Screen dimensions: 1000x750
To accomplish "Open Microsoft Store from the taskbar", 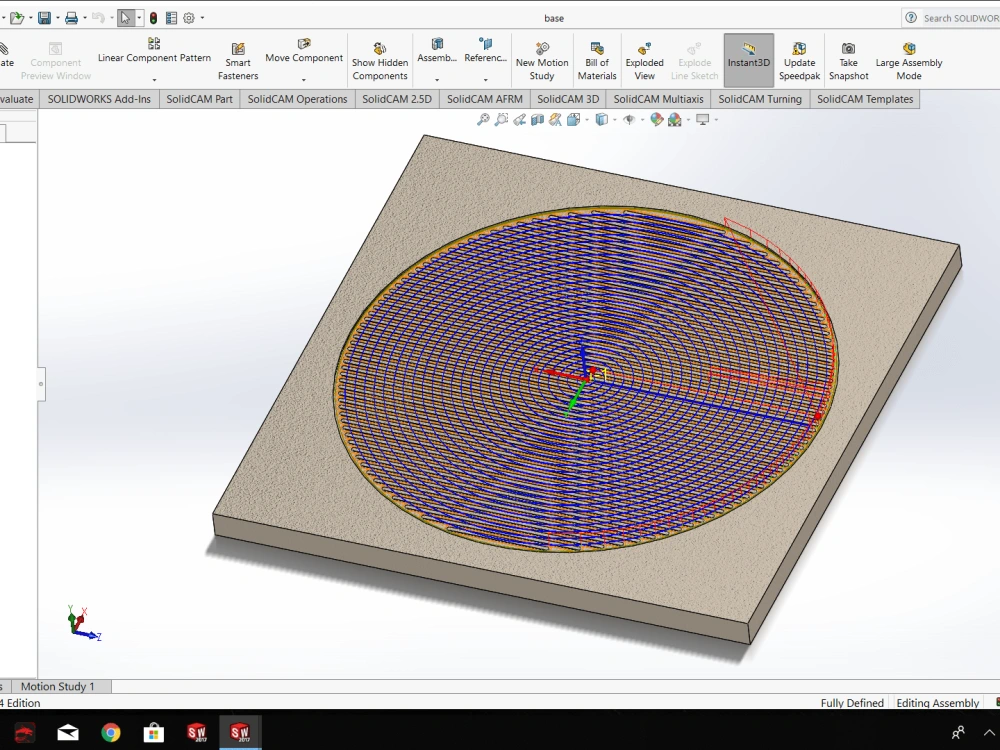I will coord(153,732).
